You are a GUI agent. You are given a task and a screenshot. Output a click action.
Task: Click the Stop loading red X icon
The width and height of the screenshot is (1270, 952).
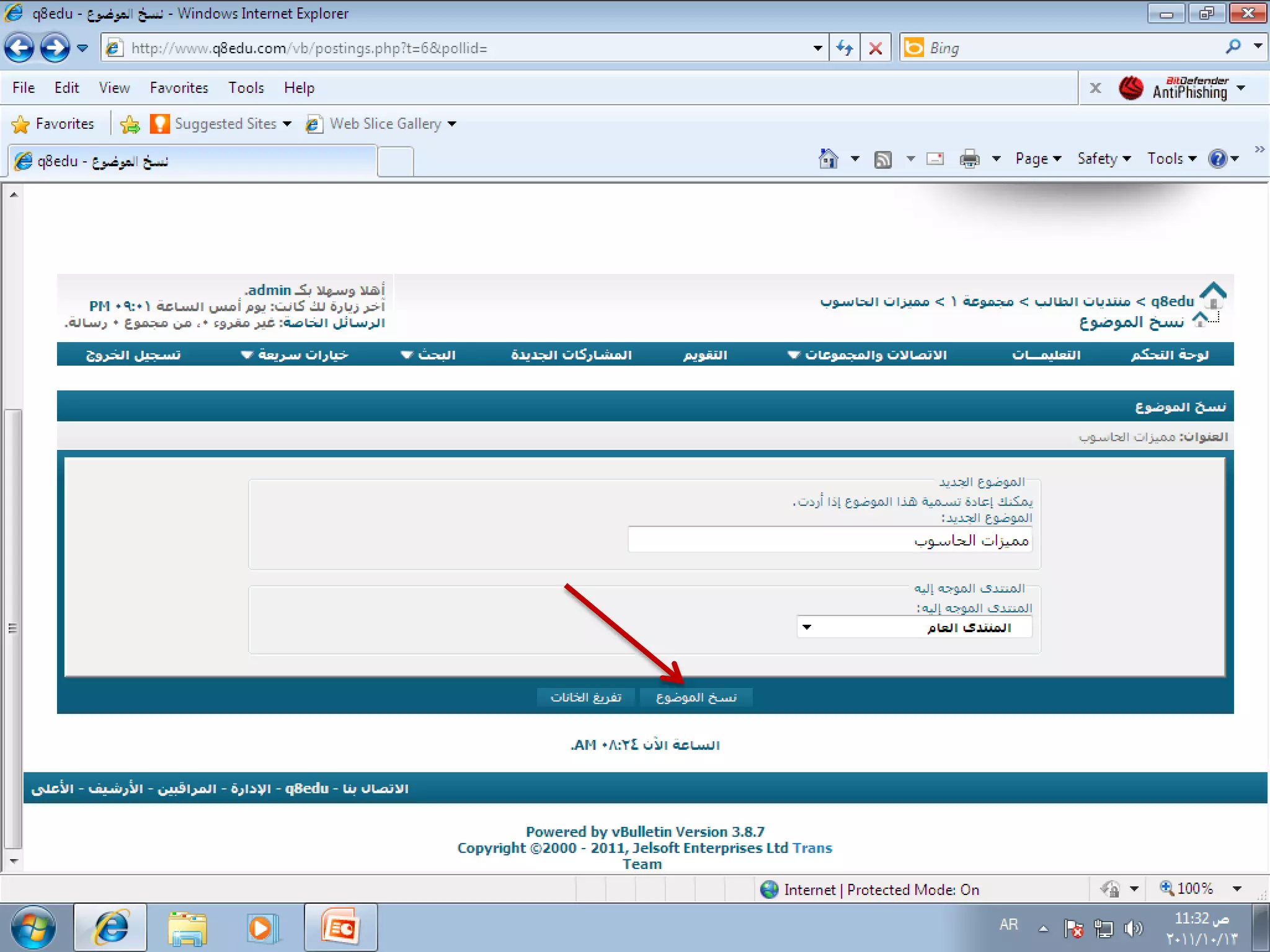coord(876,48)
